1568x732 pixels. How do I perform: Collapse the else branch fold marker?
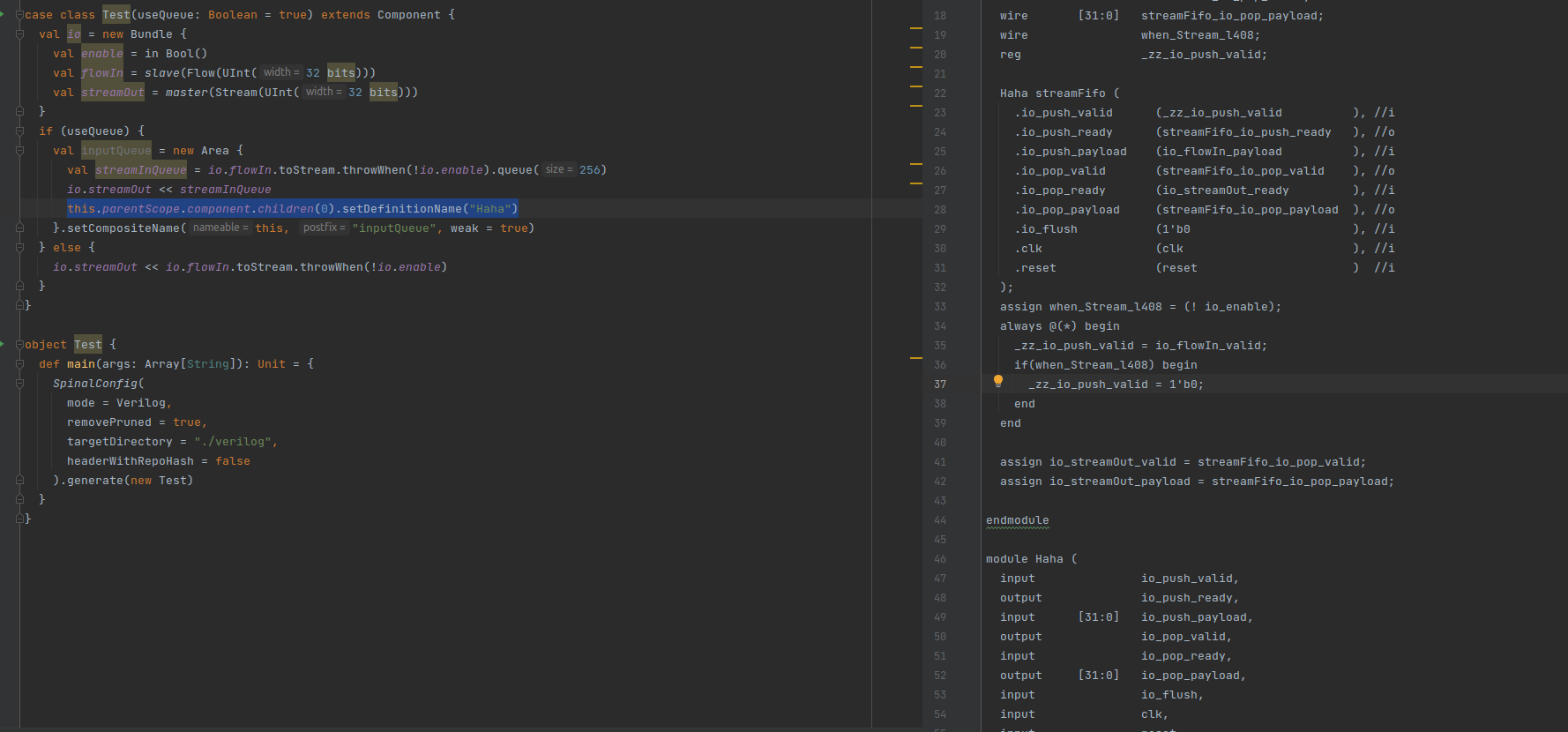(x=19, y=248)
